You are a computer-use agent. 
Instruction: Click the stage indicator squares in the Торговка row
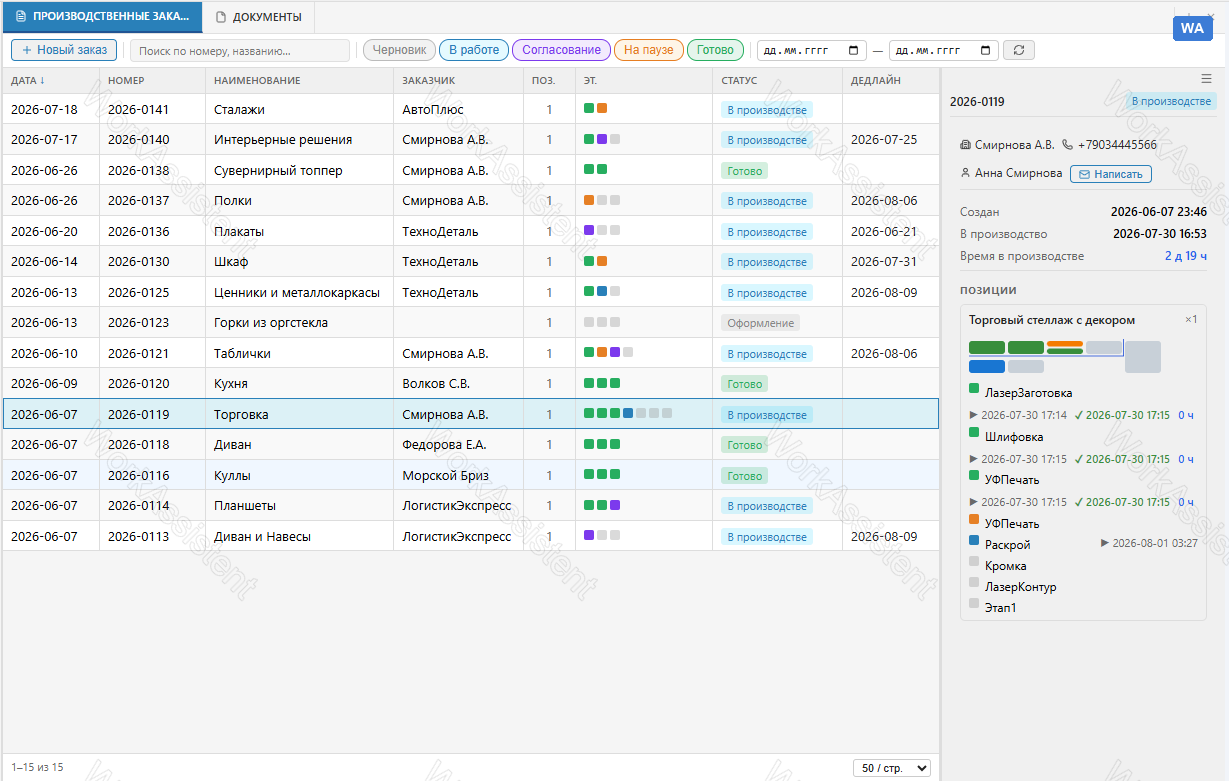[x=628, y=413]
